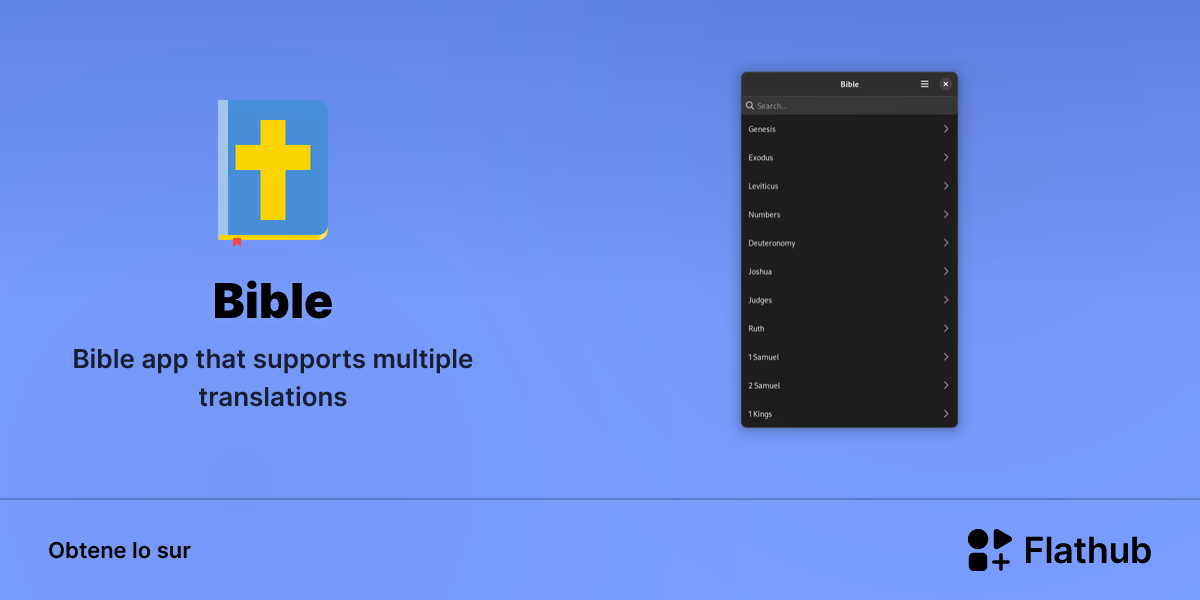1200x600 pixels.
Task: Expand Deuteronomy chevron
Action: tap(946, 243)
